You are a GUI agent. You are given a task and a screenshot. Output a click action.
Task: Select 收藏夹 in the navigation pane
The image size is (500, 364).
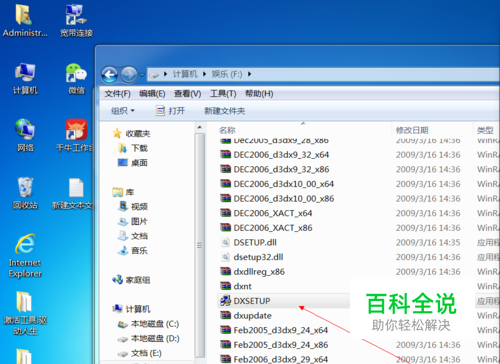click(131, 133)
